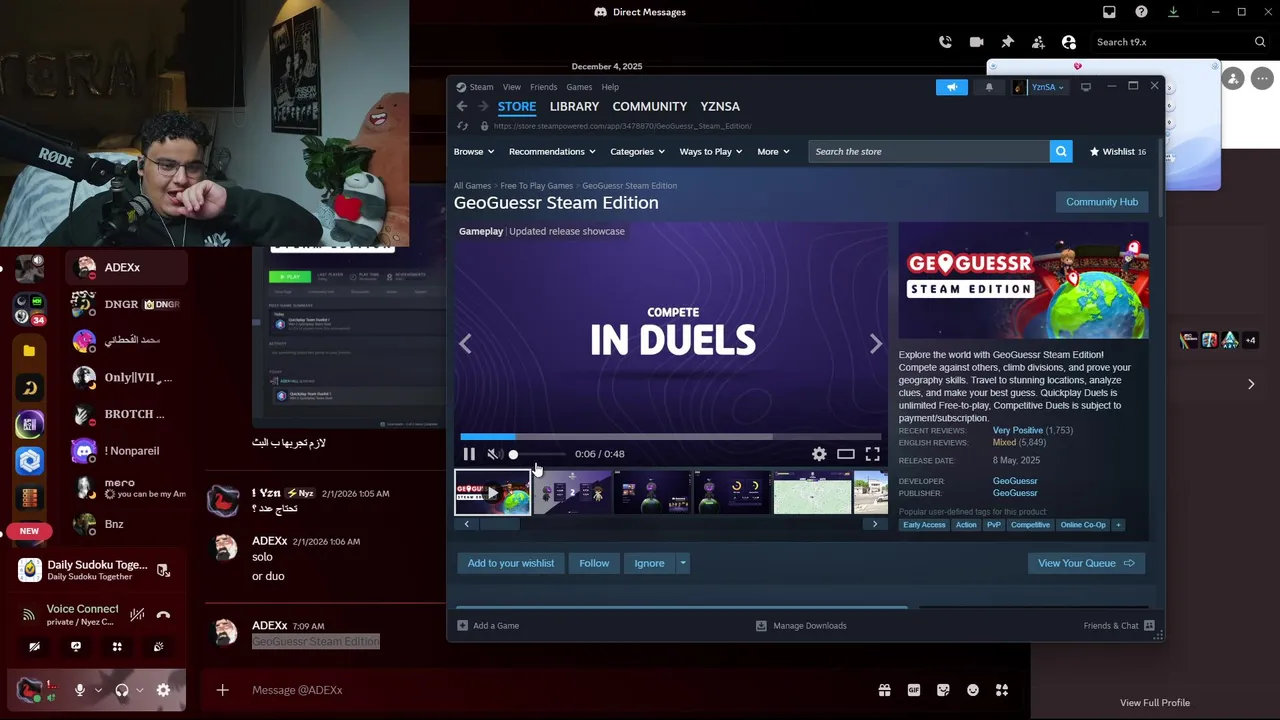Open the Friends menu in Steam
This screenshot has height=720, width=1280.
[543, 87]
